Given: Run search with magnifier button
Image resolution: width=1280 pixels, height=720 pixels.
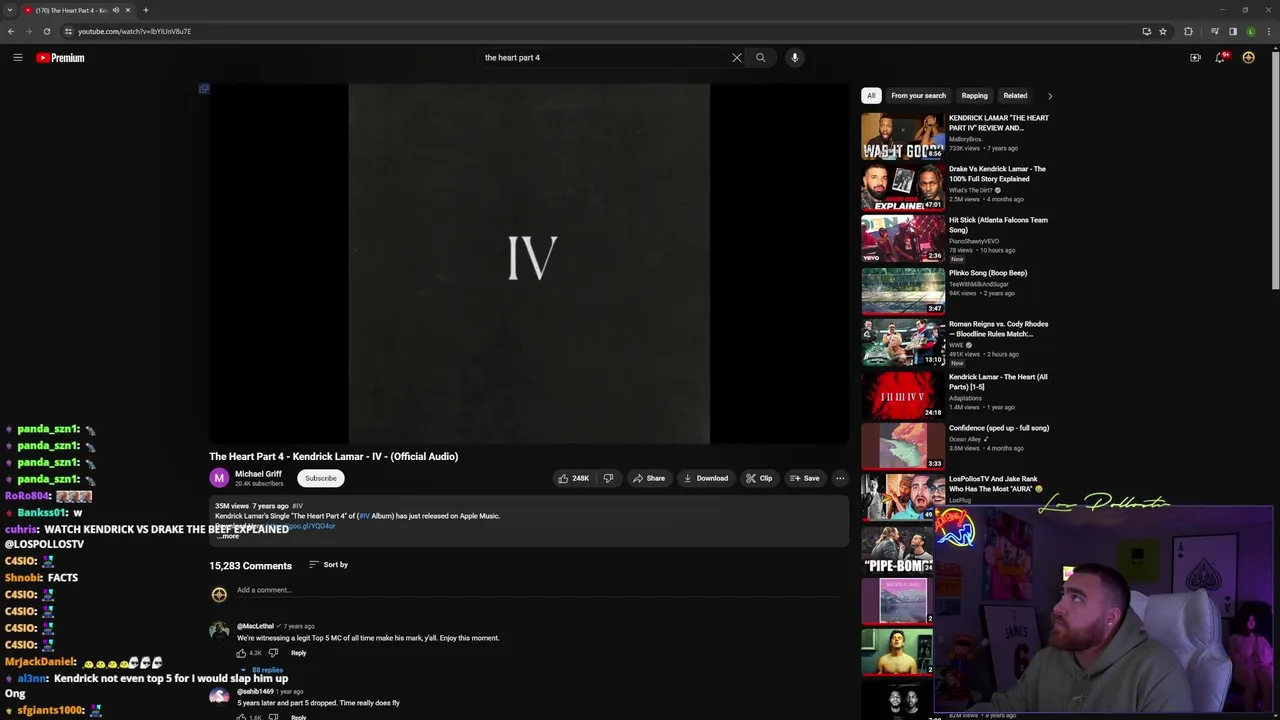Looking at the screenshot, I should (x=761, y=58).
